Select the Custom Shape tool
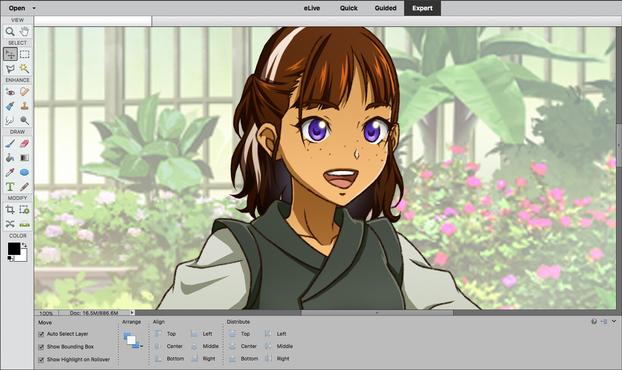This screenshot has height=370, width=622. [x=24, y=172]
